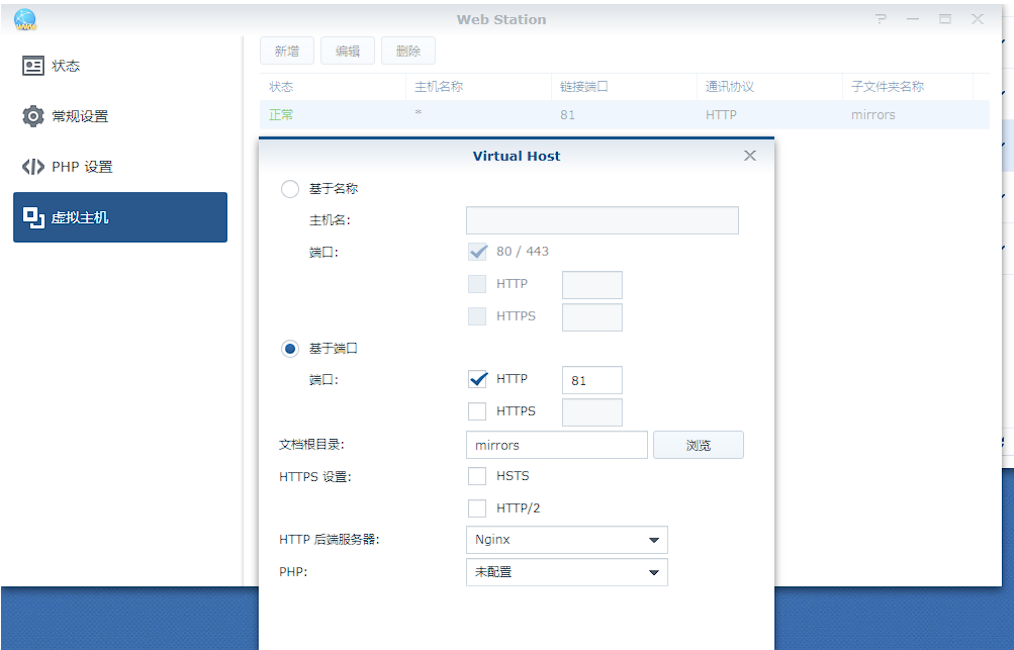Click the 文档根目录 field showing mirrors
1014x650 pixels.
[x=557, y=445]
